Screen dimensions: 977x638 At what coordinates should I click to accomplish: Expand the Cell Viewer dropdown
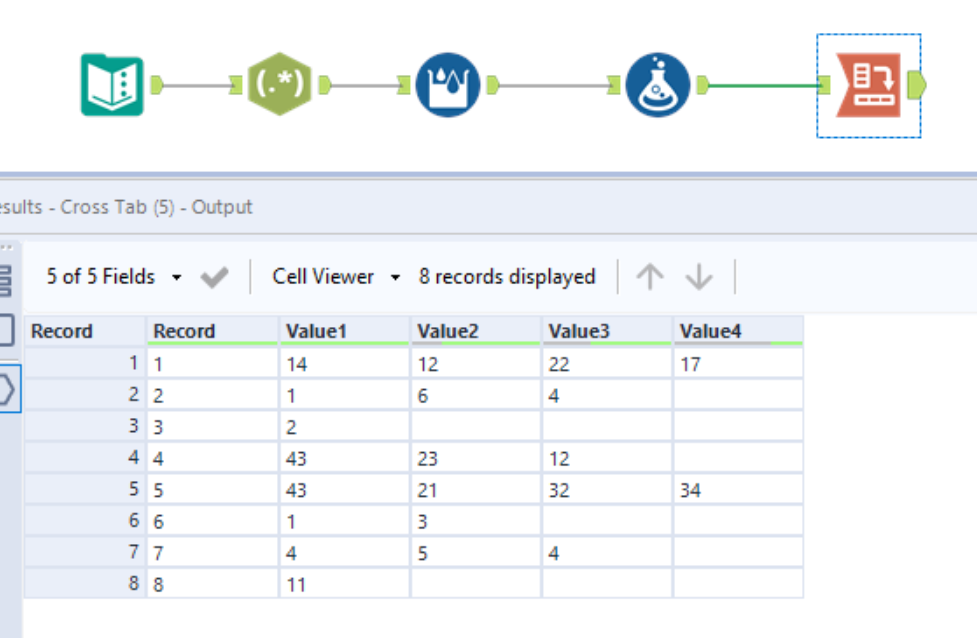(x=335, y=277)
